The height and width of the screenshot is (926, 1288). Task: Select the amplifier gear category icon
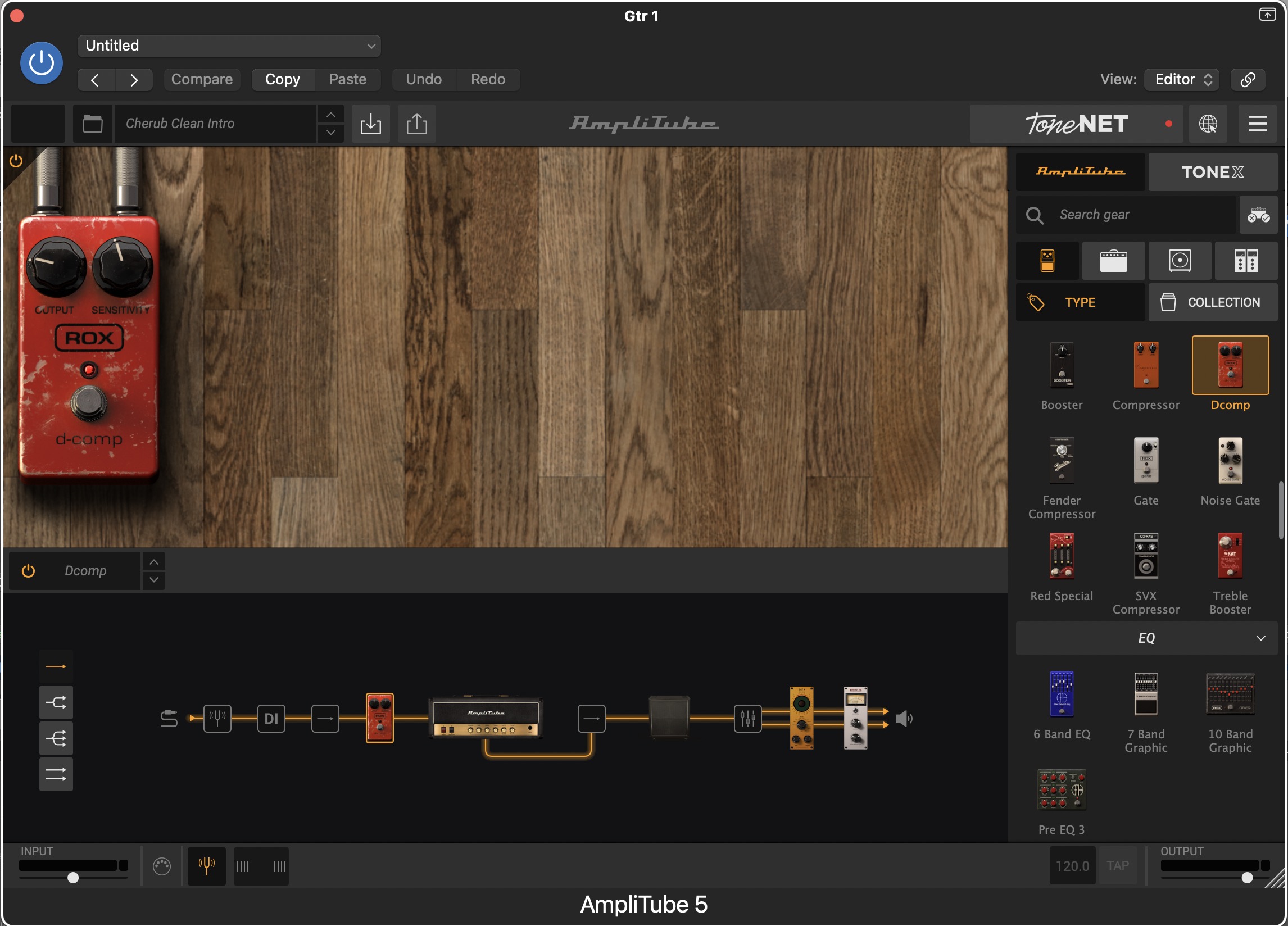tap(1113, 261)
